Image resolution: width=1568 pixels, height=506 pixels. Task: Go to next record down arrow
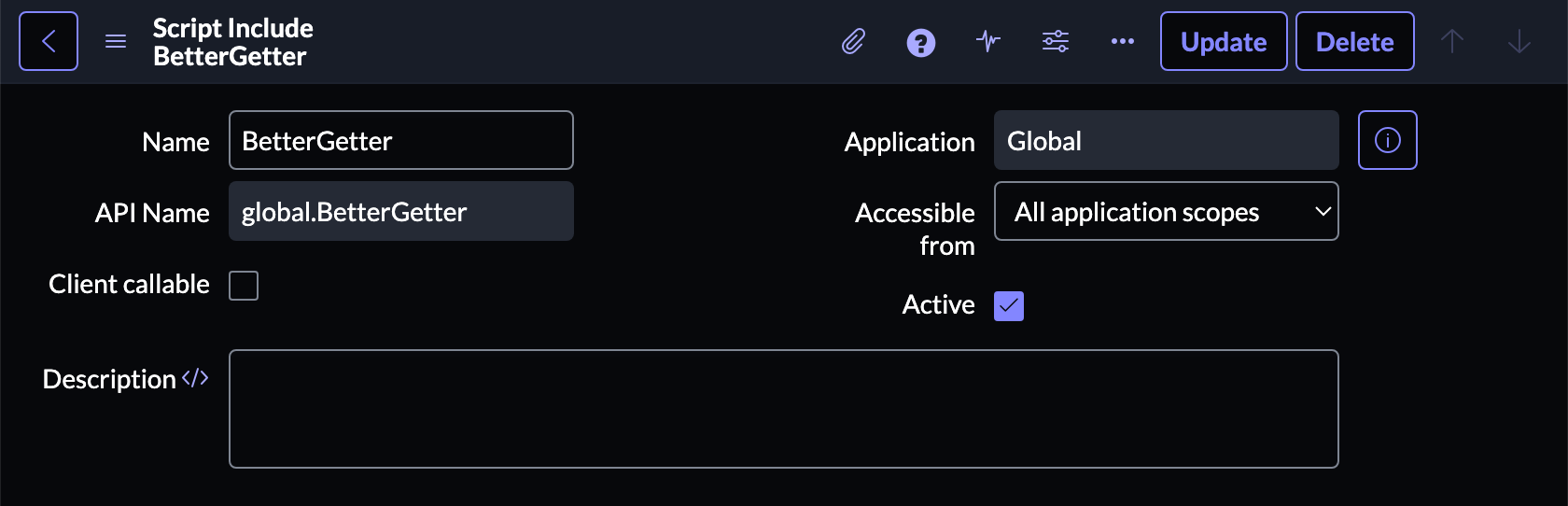[1519, 41]
